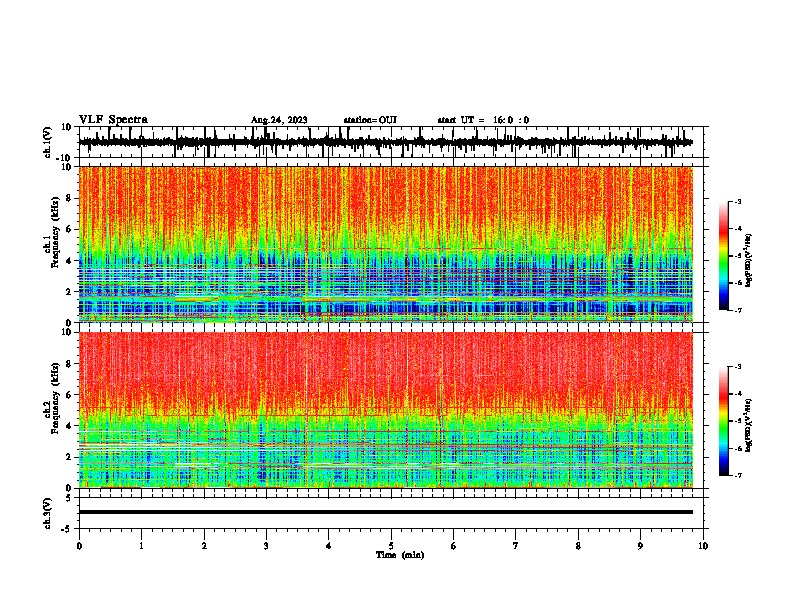Click the "-7" tick on ch.1 colorbar

pos(738,311)
